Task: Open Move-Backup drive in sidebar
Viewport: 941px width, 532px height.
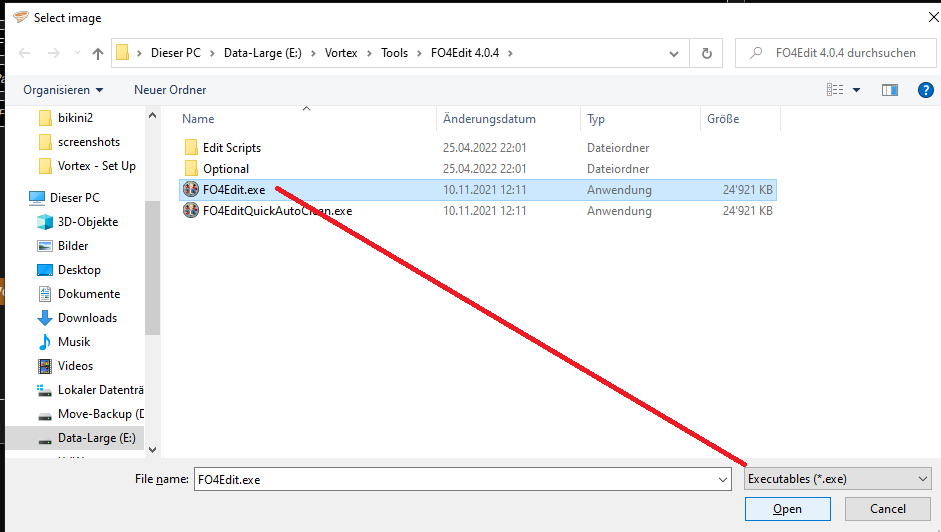Action: (x=101, y=414)
